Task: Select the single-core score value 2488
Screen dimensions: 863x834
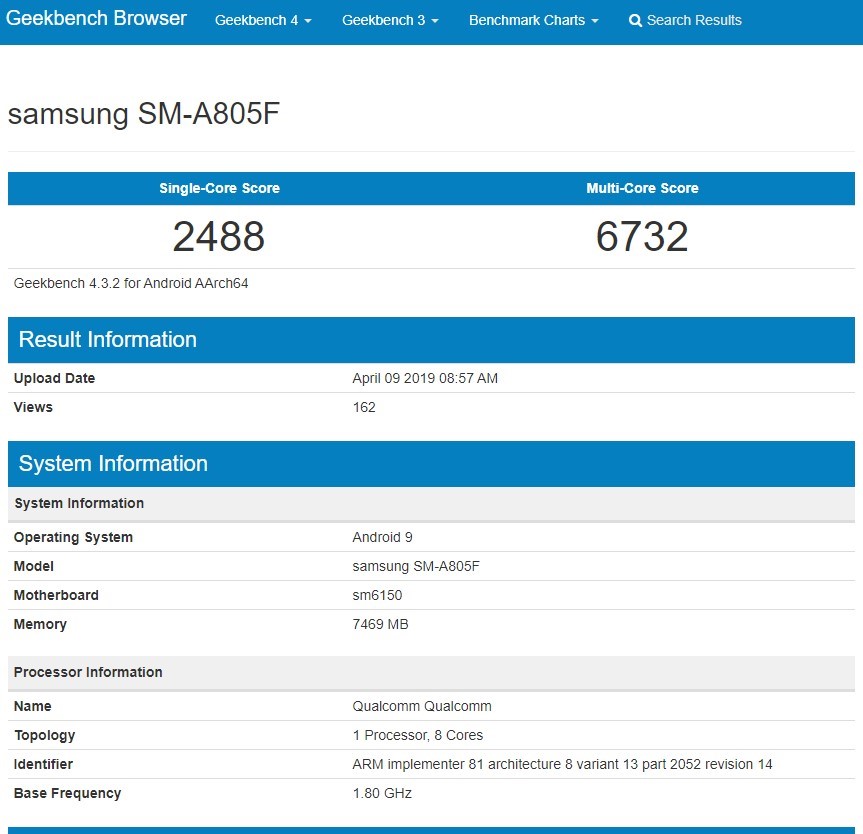Action: coord(219,237)
